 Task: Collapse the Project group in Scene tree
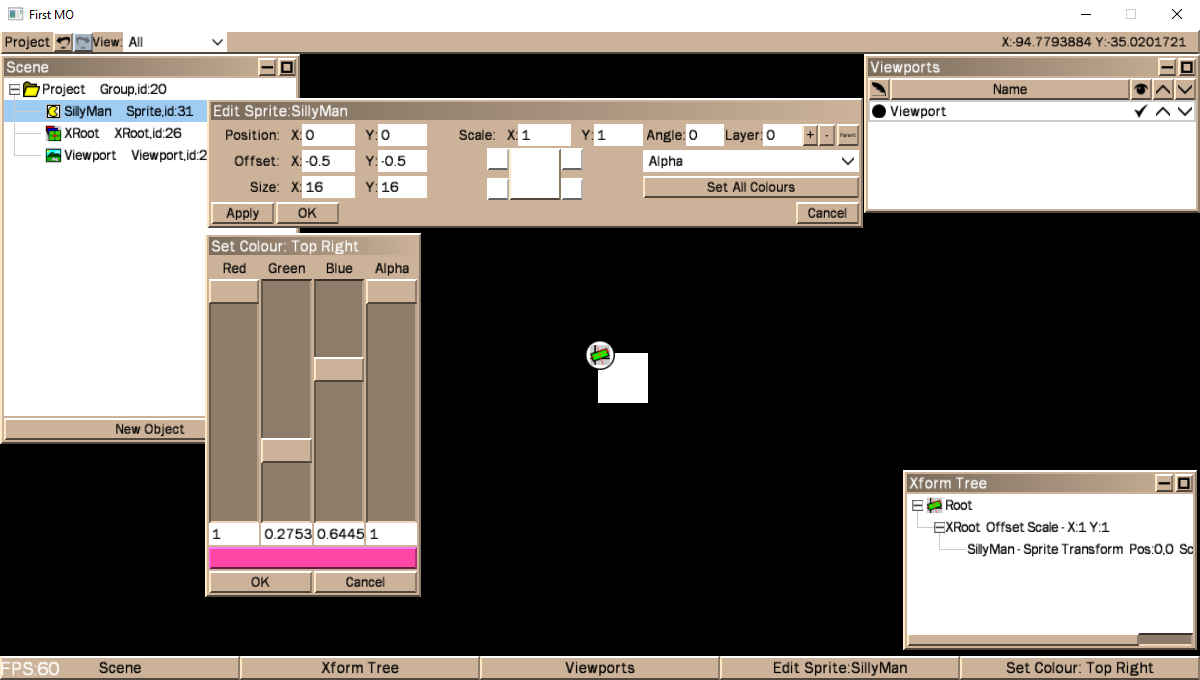tap(14, 89)
